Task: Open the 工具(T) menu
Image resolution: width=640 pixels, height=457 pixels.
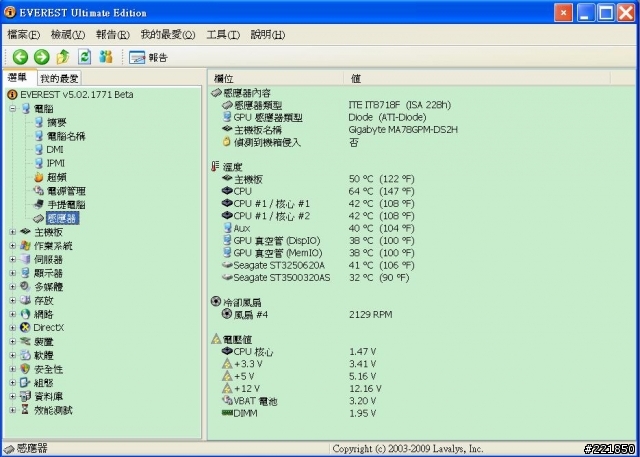Action: [x=223, y=35]
